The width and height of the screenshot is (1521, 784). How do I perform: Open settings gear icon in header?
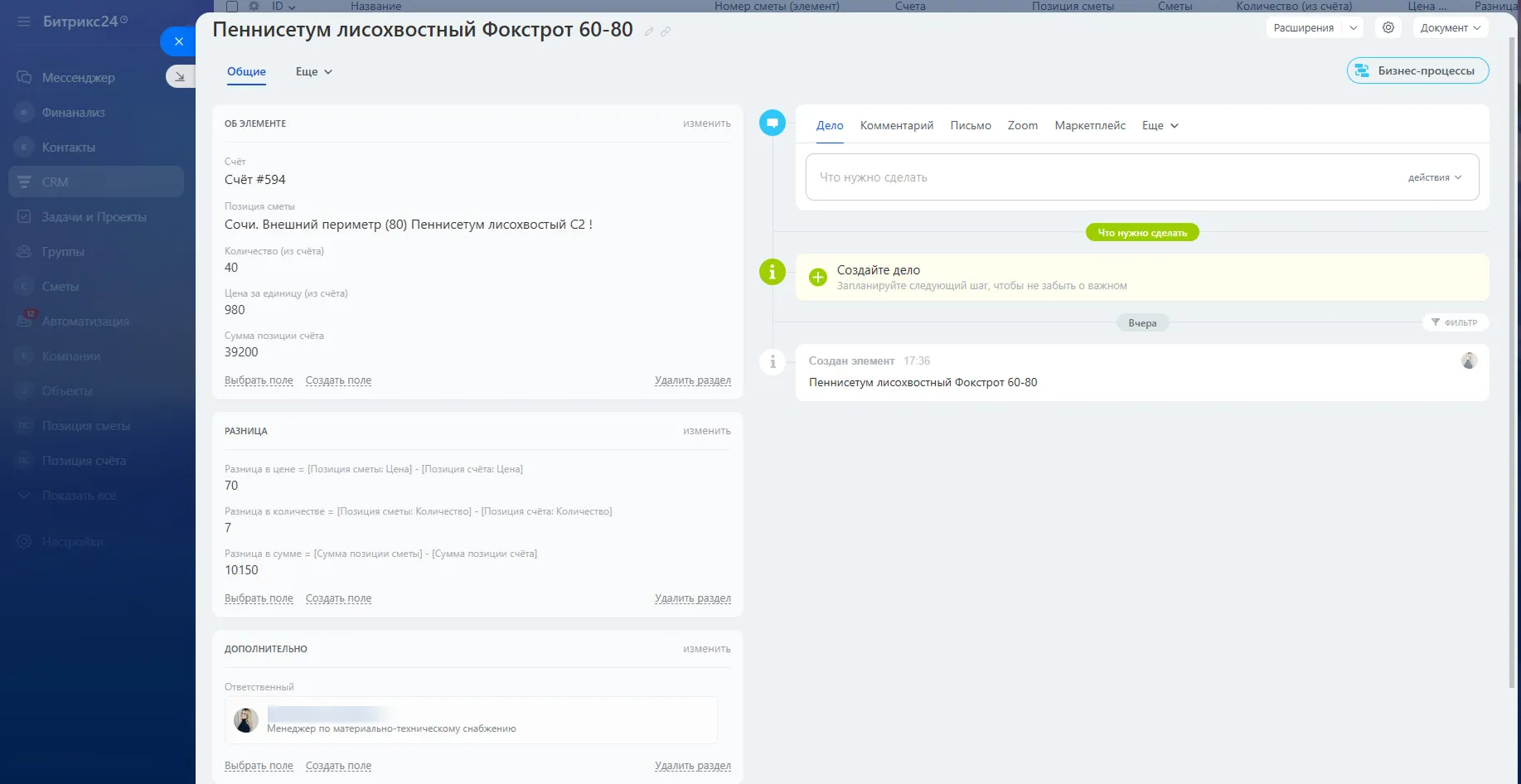(1388, 27)
